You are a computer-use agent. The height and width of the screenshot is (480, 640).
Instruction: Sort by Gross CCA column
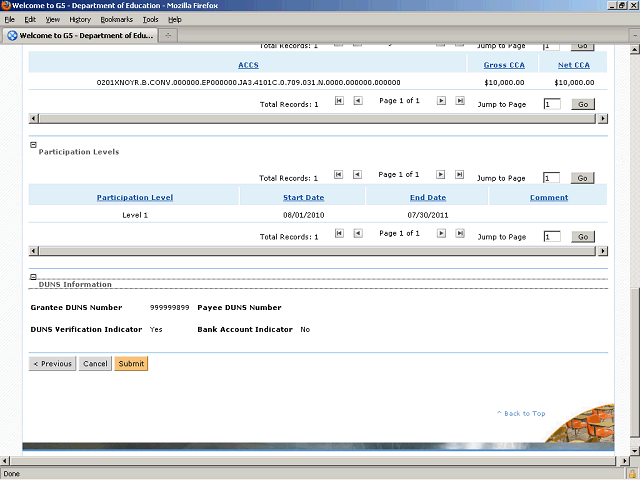click(x=504, y=65)
